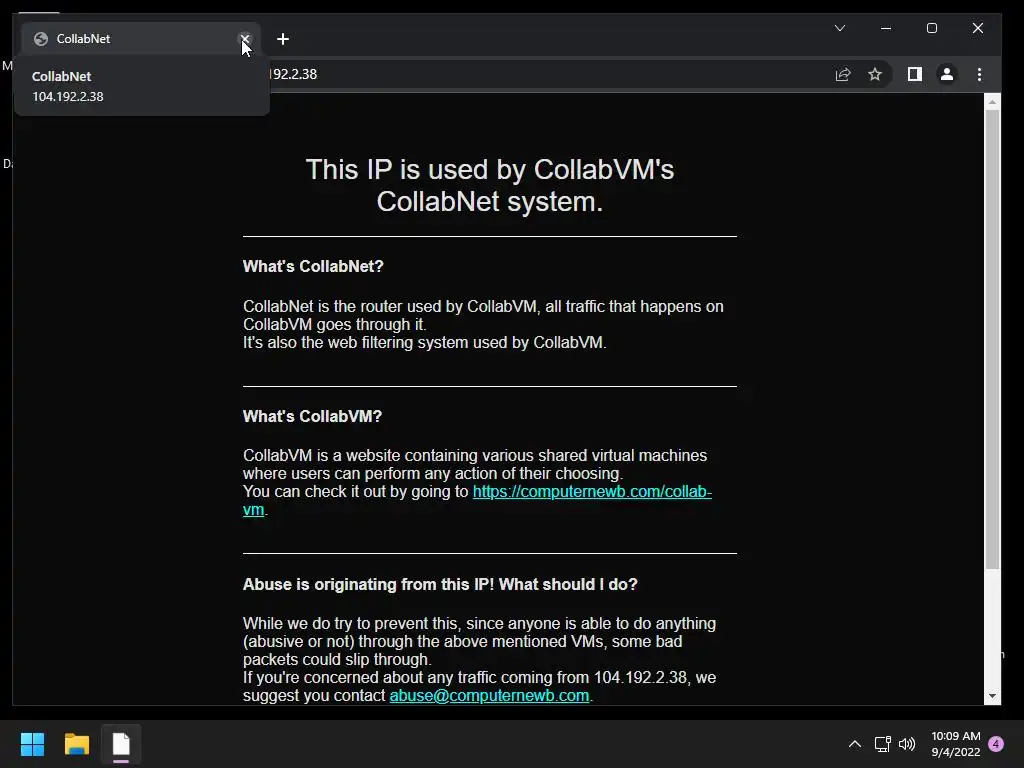1024x768 pixels.
Task: Open the tab search dropdown chevron
Action: [840, 28]
